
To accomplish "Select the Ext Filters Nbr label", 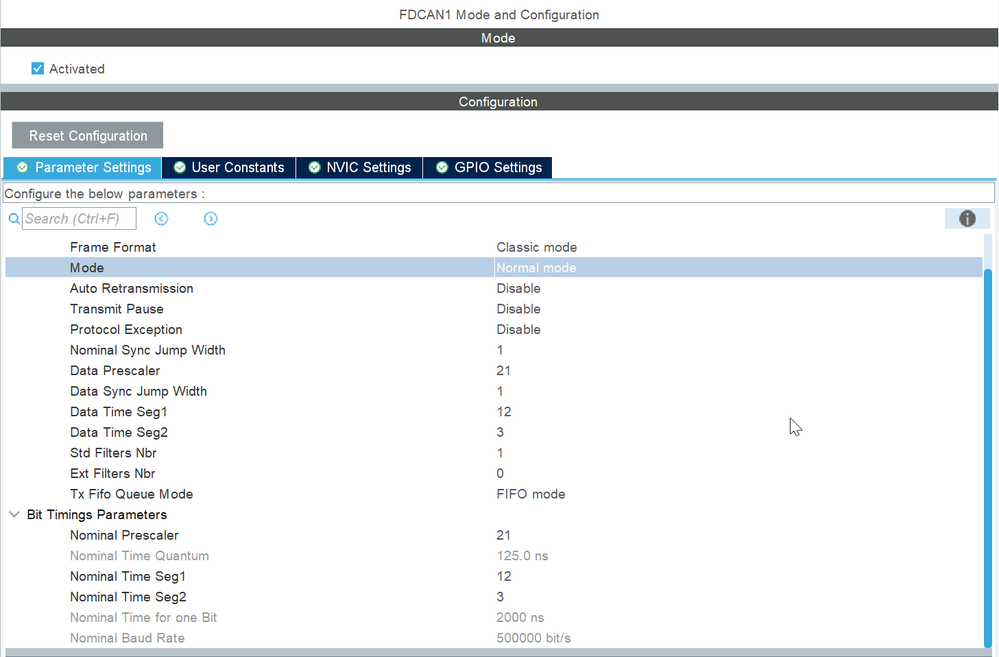I will point(112,473).
